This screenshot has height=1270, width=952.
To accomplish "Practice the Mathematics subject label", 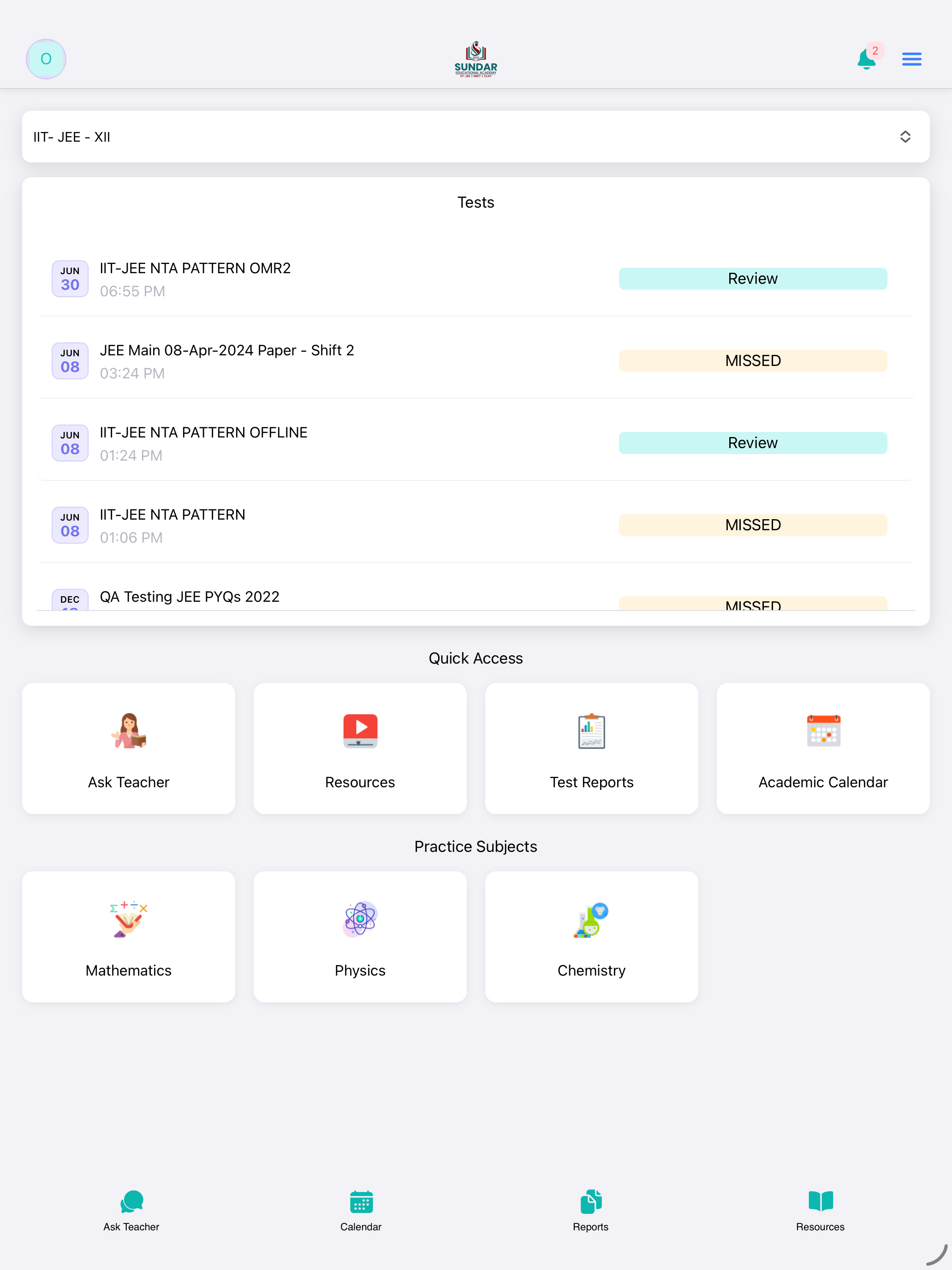I will click(x=129, y=970).
